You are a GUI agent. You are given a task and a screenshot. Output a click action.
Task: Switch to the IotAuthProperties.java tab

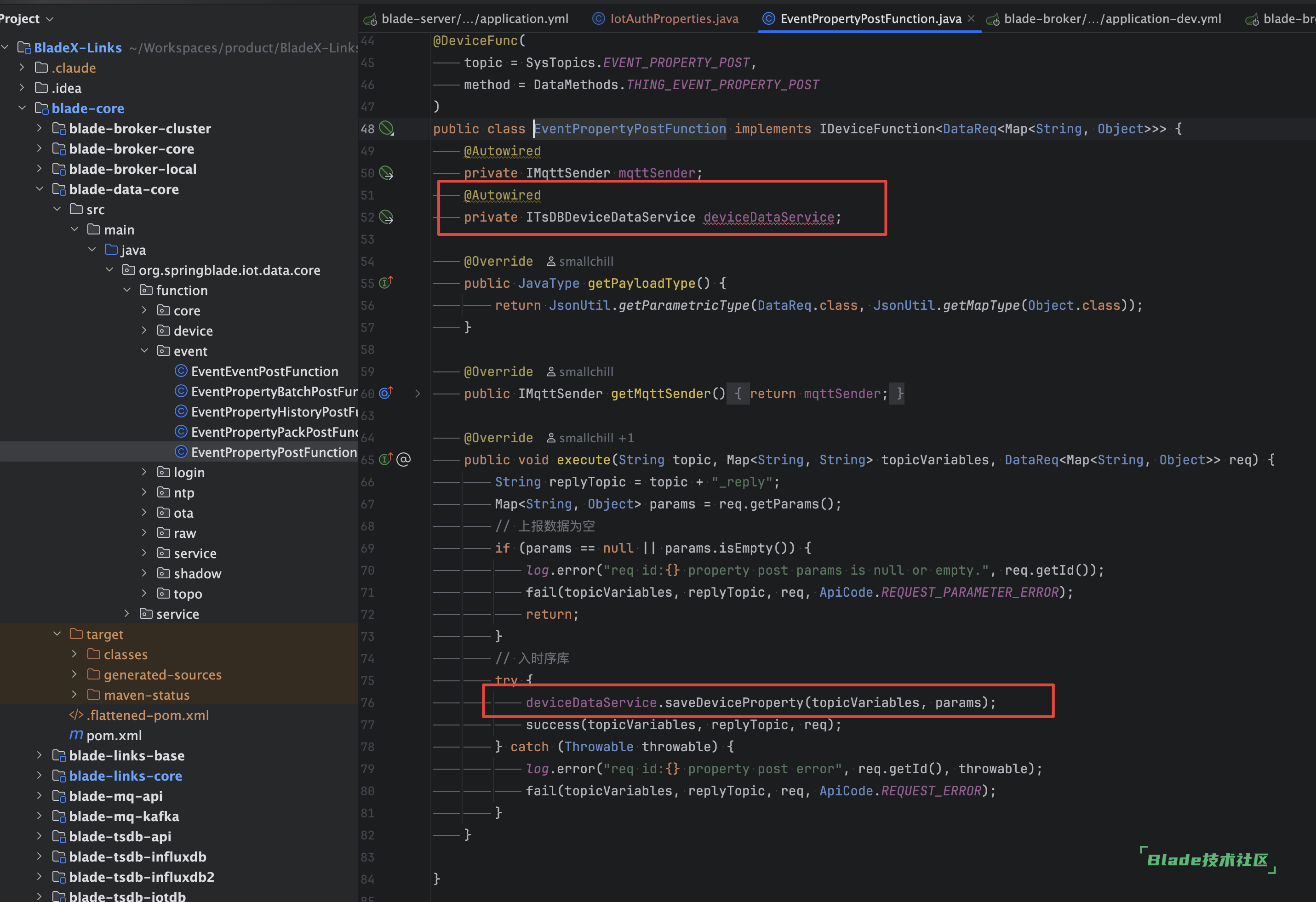click(665, 19)
